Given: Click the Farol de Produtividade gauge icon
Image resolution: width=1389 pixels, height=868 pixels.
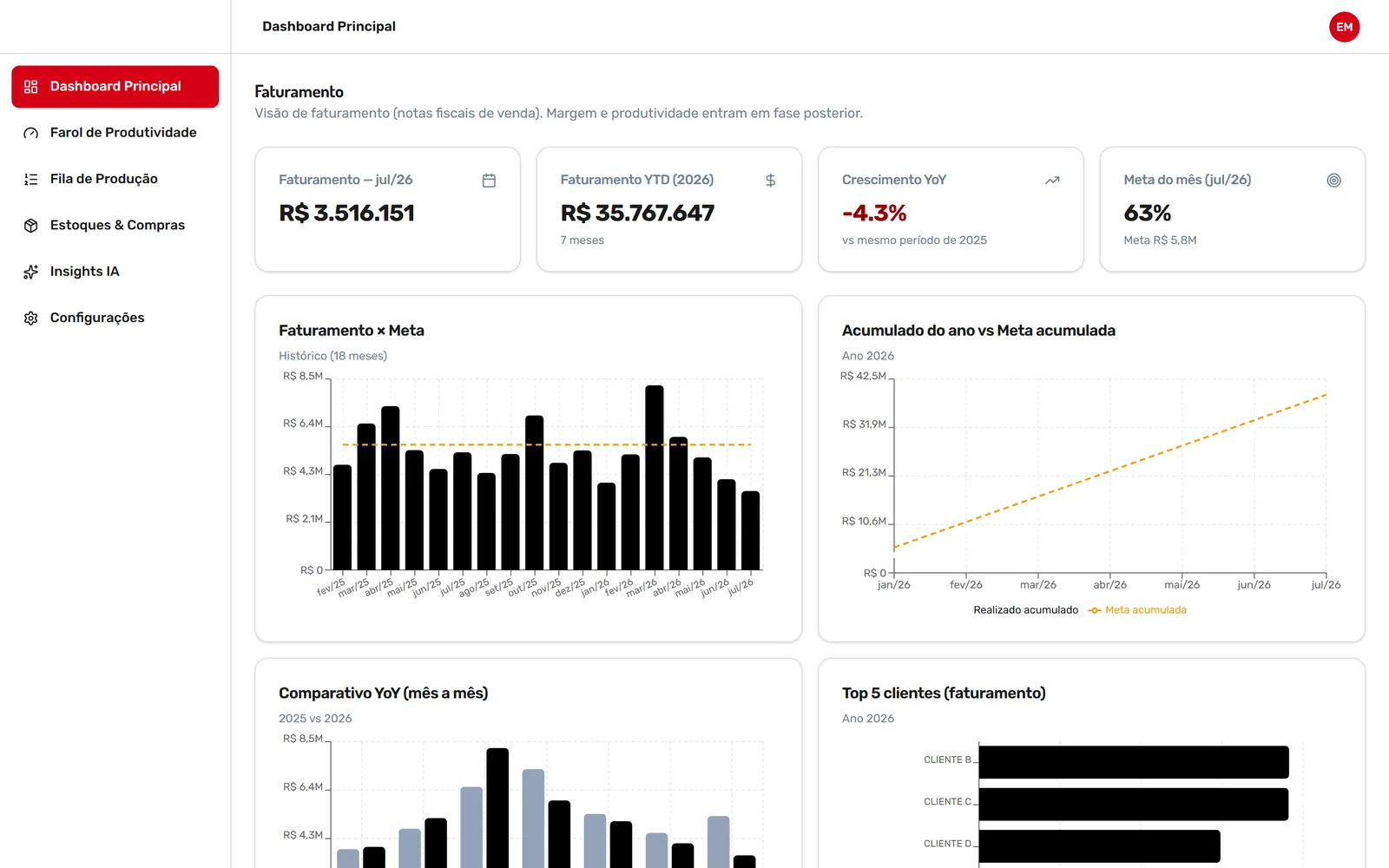Looking at the screenshot, I should click(31, 133).
